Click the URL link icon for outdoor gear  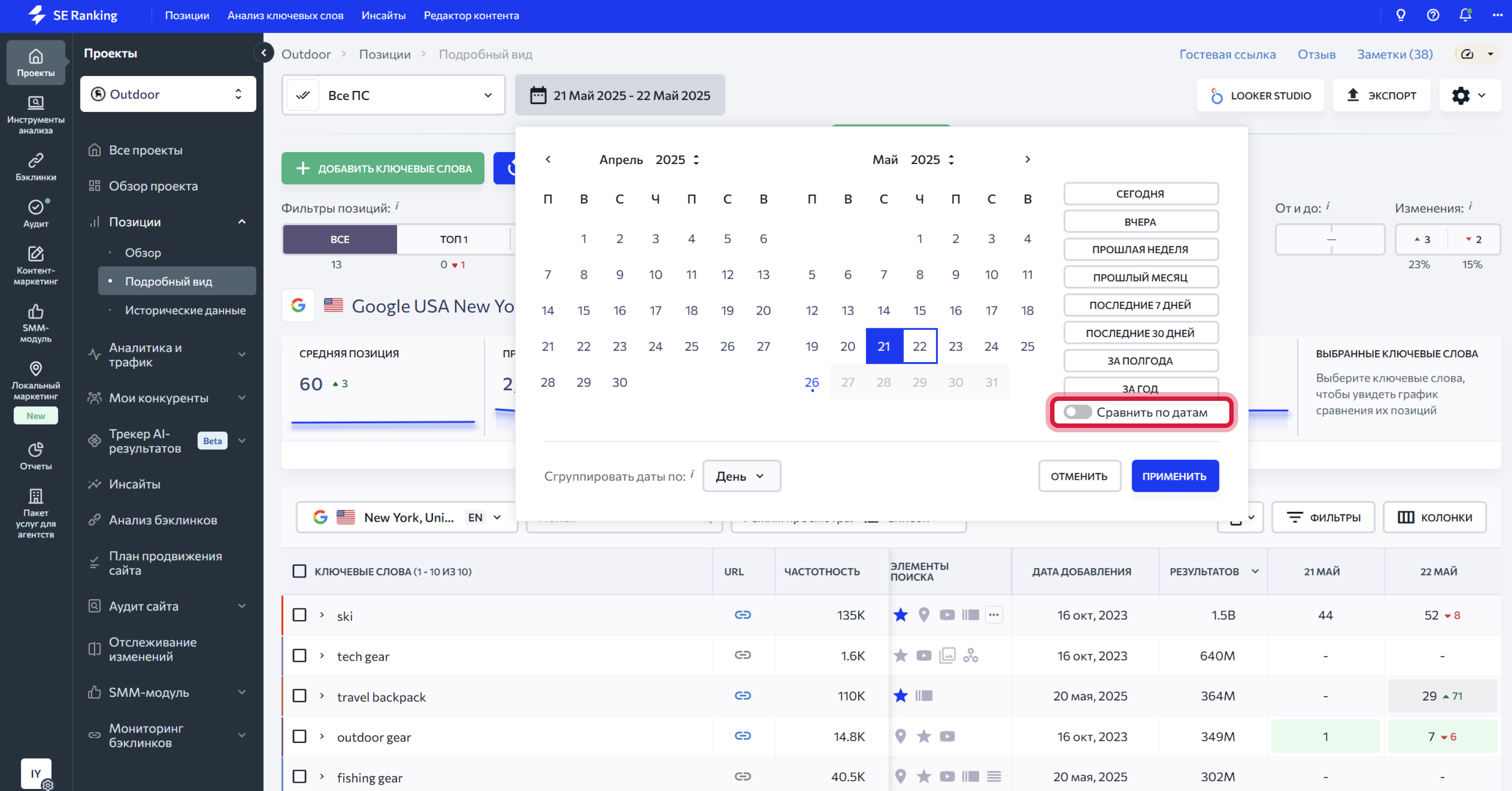point(742,737)
